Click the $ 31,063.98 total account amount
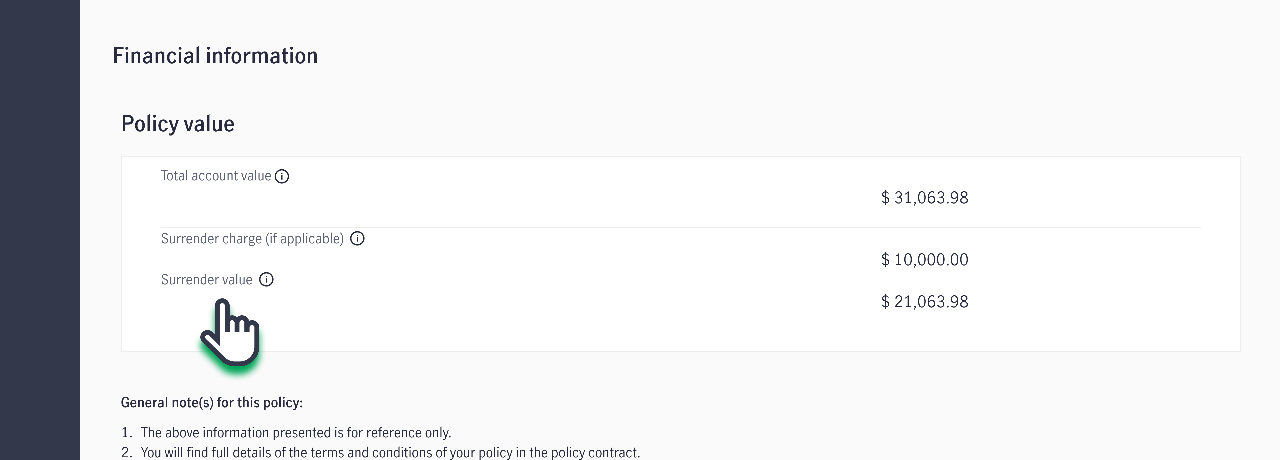Screen dimensions: 1280x460 pos(924,198)
